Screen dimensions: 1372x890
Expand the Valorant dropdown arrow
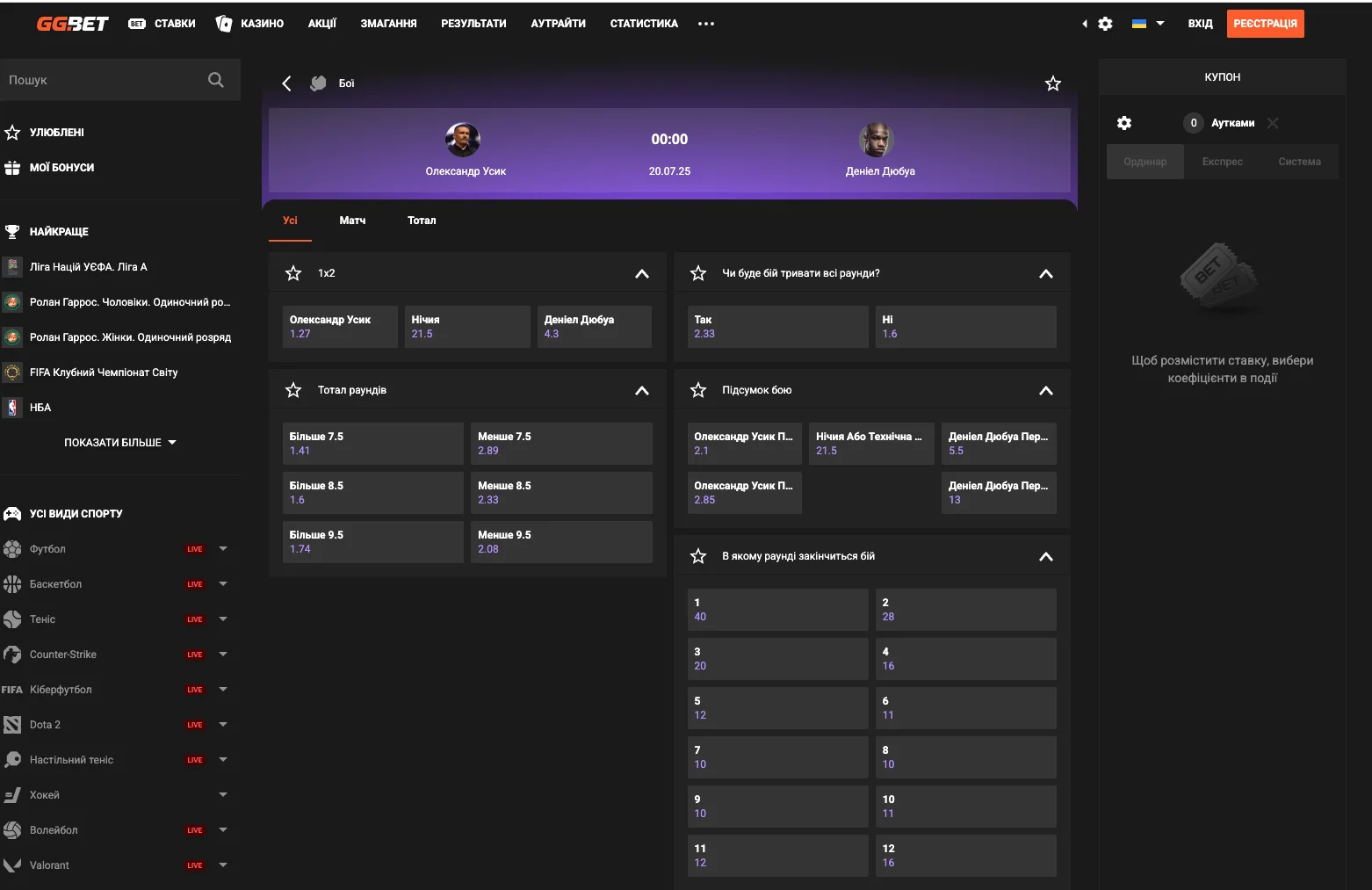223,865
